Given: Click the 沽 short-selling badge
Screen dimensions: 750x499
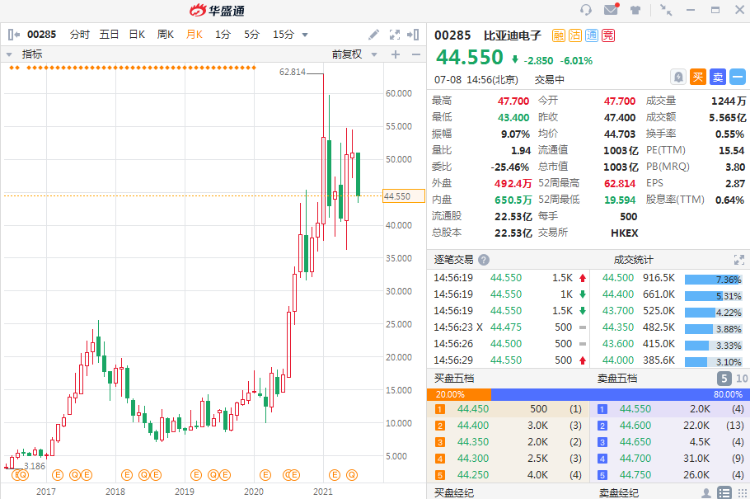Looking at the screenshot, I should point(575,35).
